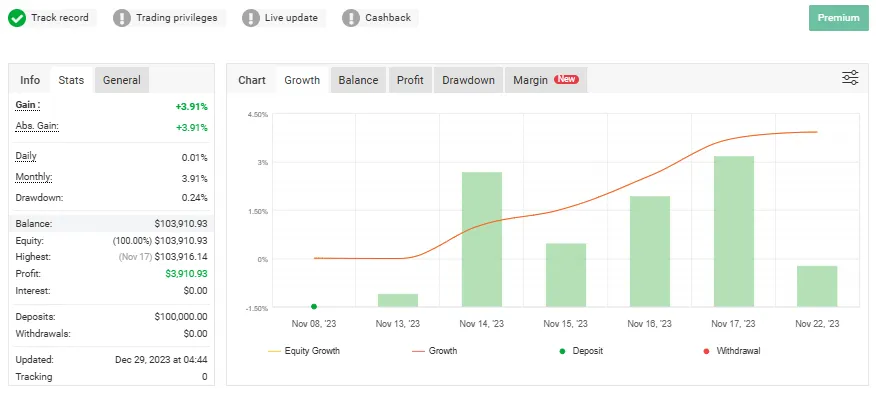Open the Profit chart tab
876x396 pixels.
point(410,80)
